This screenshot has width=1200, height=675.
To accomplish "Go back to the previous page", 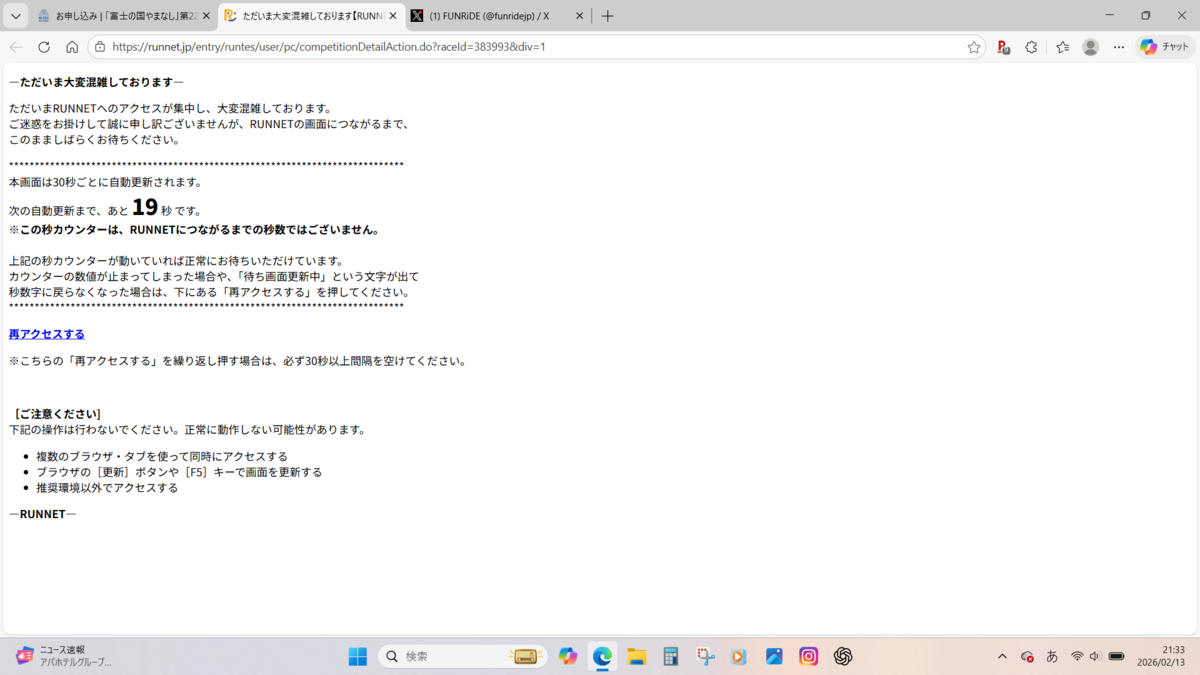I will coord(16,47).
